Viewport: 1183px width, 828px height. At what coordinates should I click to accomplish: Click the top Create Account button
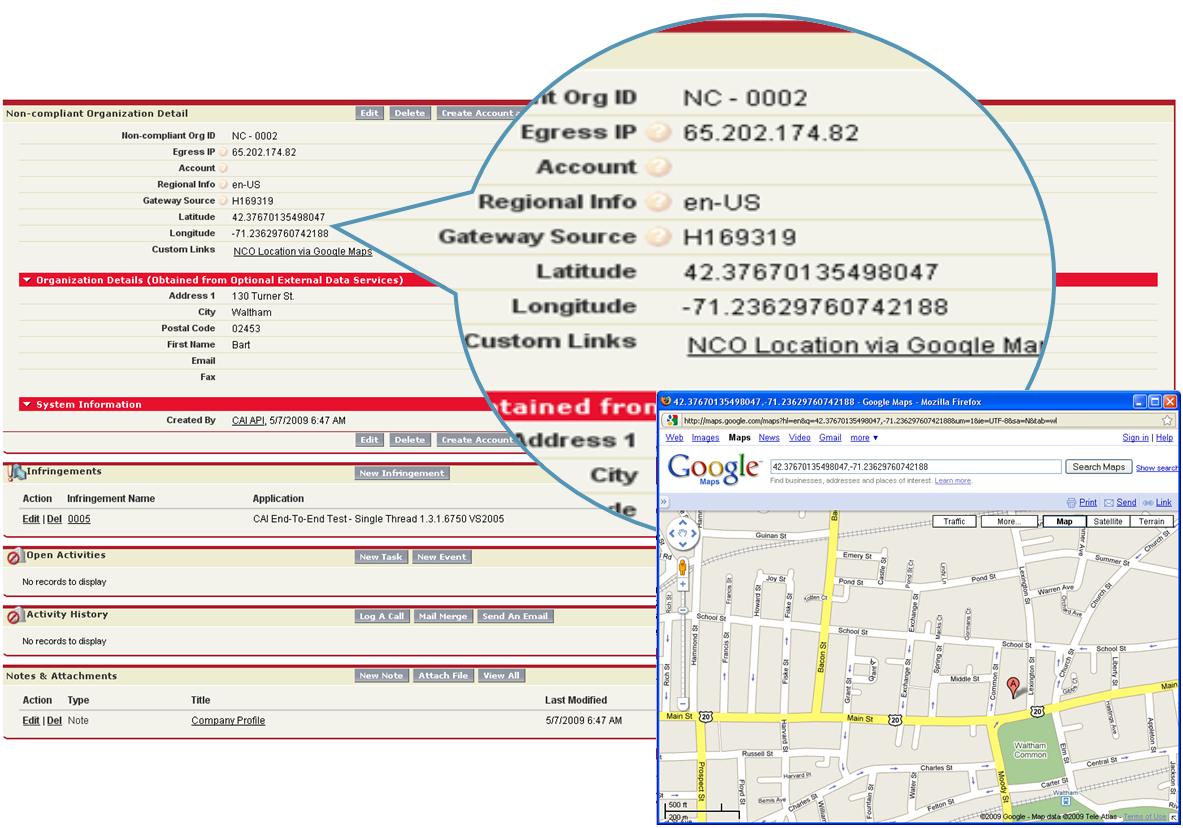(x=478, y=113)
